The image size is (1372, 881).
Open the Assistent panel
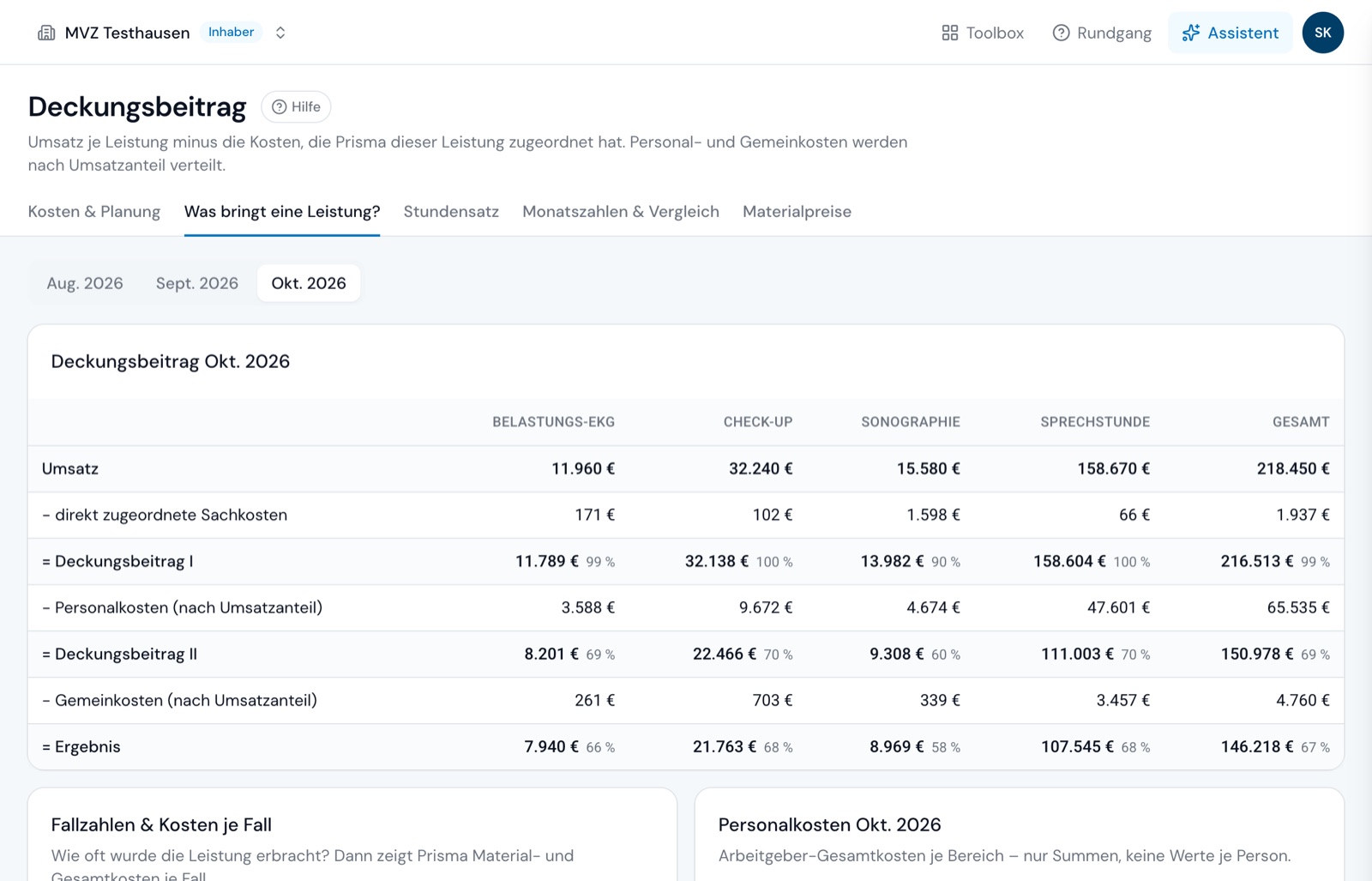(x=1231, y=33)
